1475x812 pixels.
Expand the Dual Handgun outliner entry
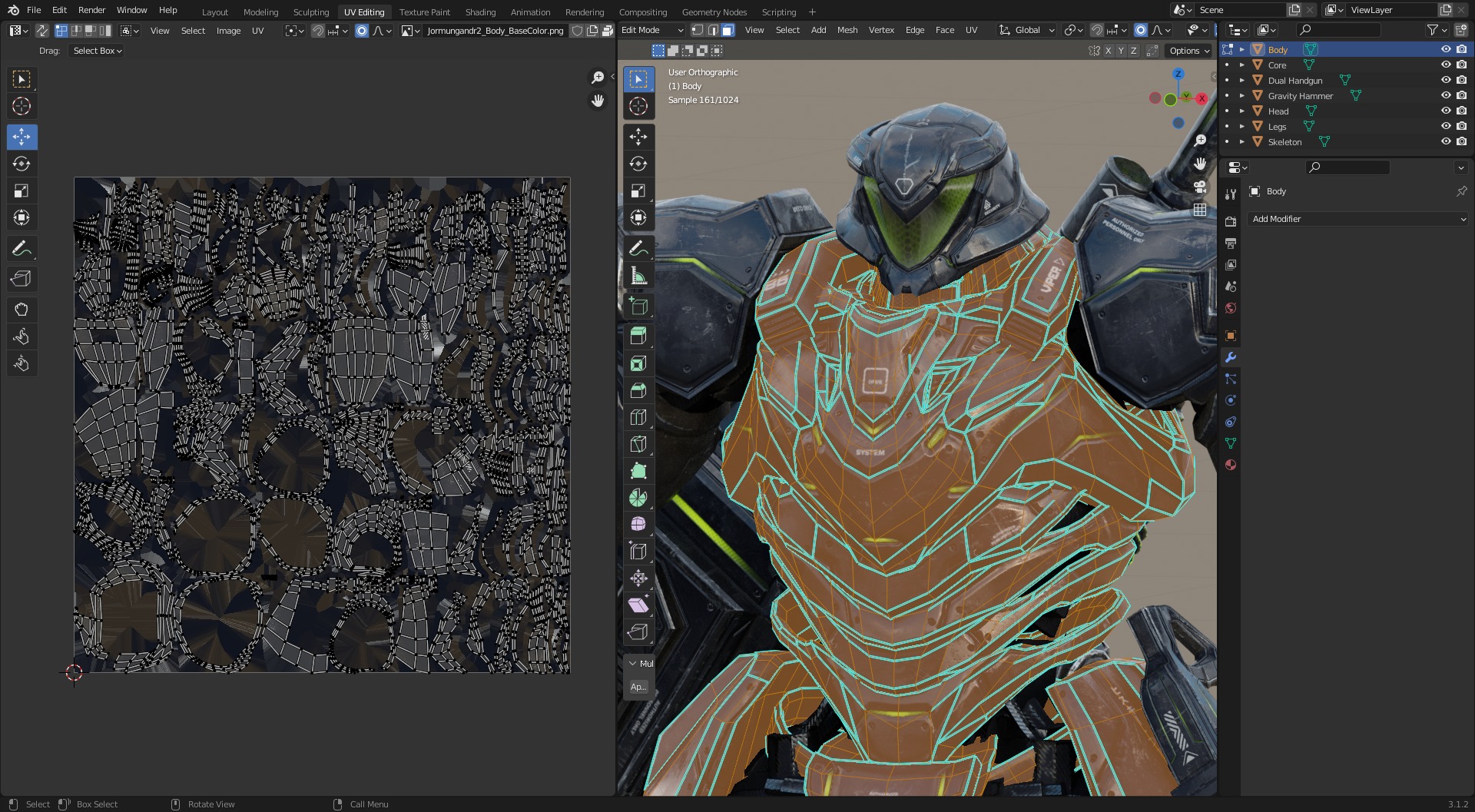[1242, 80]
